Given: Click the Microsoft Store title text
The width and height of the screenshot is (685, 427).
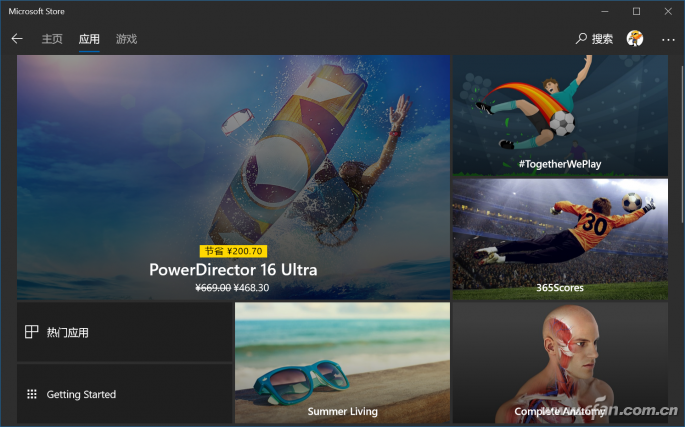Looking at the screenshot, I should point(37,11).
